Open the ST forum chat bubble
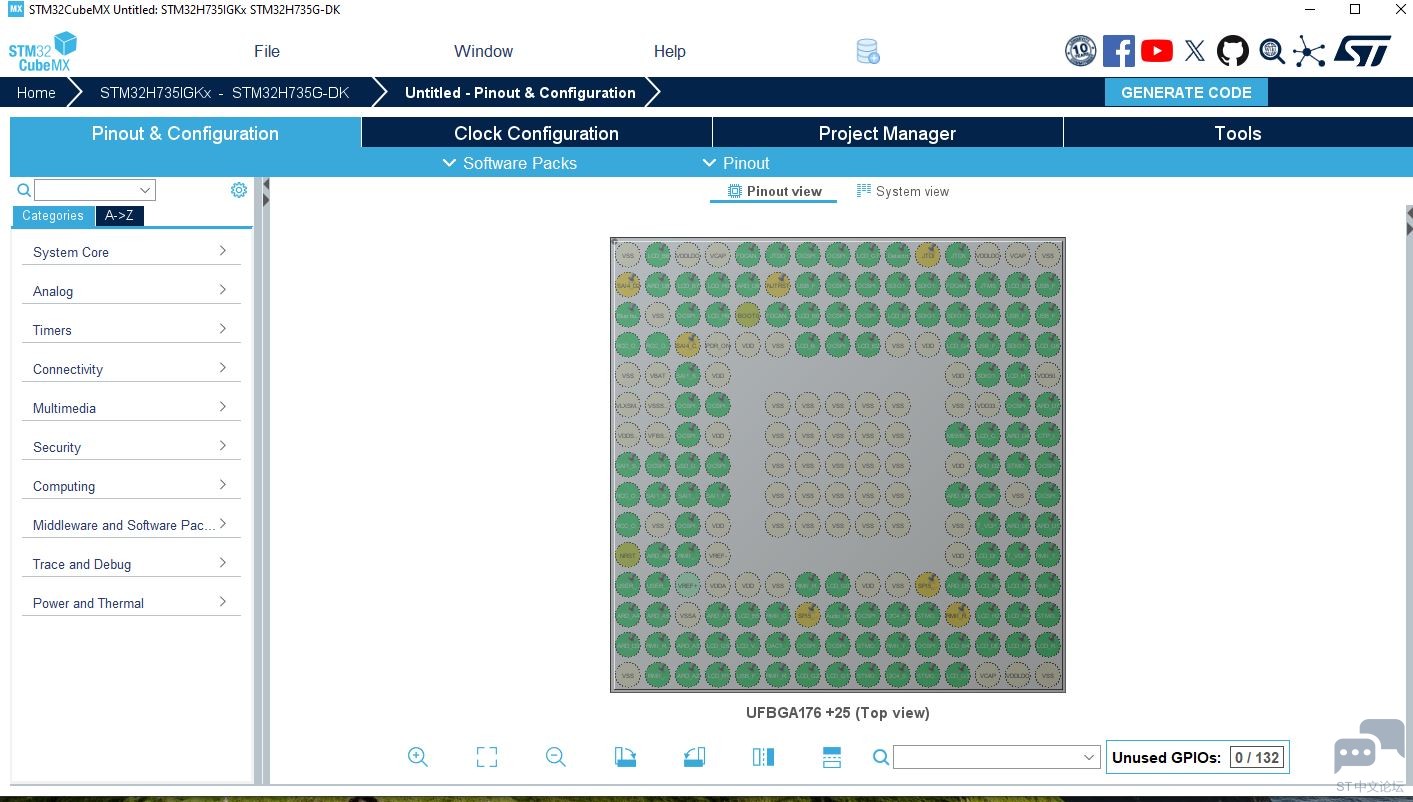The image size is (1413, 802). pos(1369,746)
